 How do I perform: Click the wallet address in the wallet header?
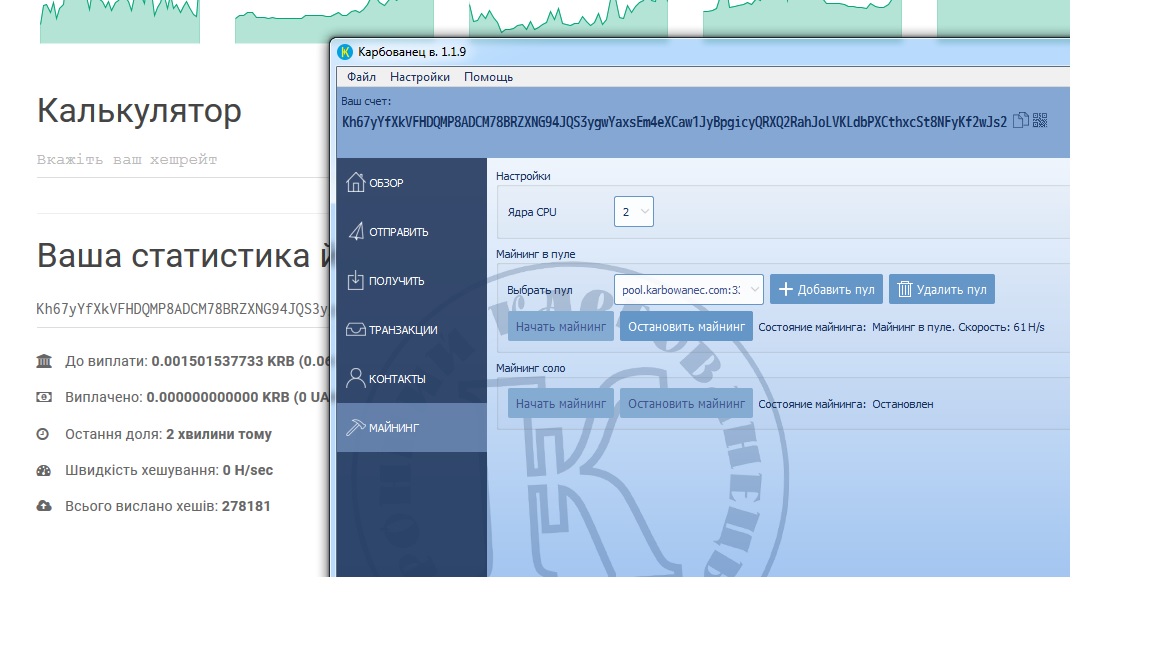pyautogui.click(x=674, y=122)
